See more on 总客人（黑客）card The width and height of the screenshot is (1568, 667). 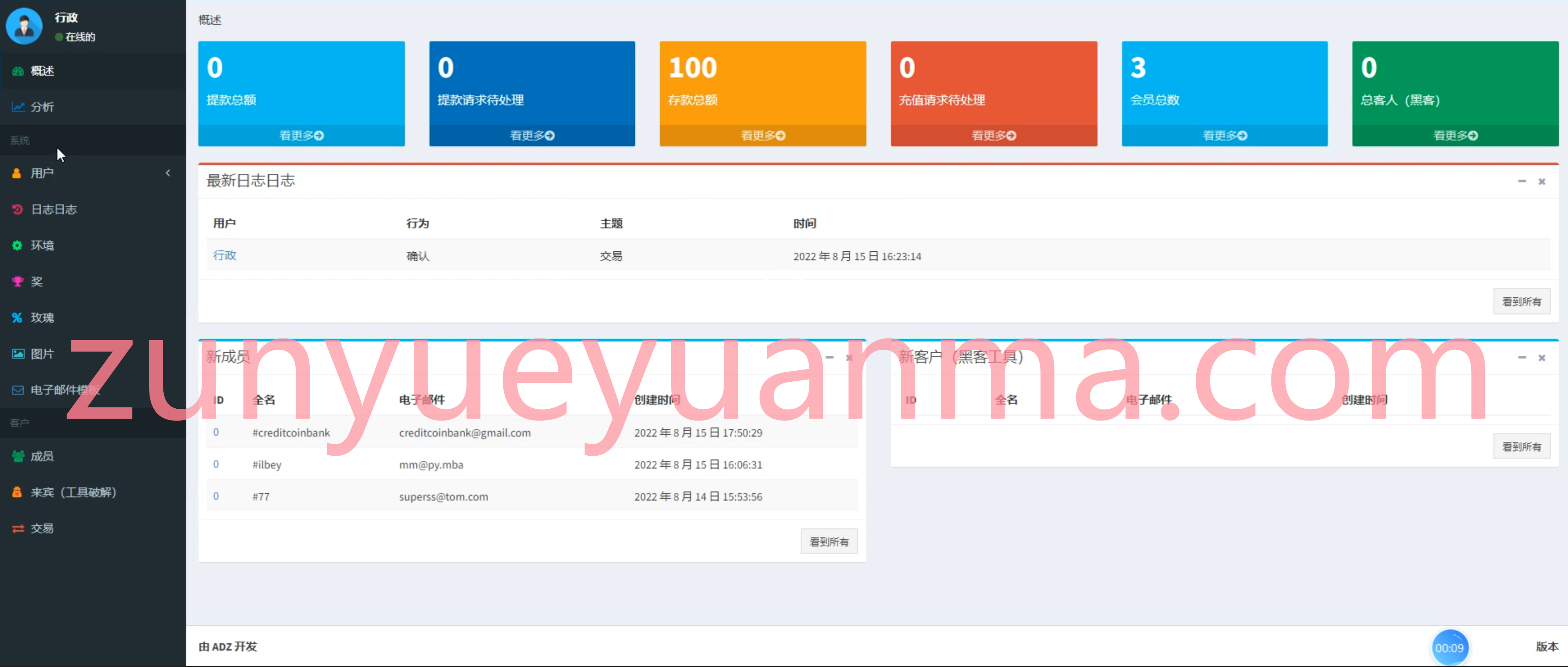tap(1455, 135)
